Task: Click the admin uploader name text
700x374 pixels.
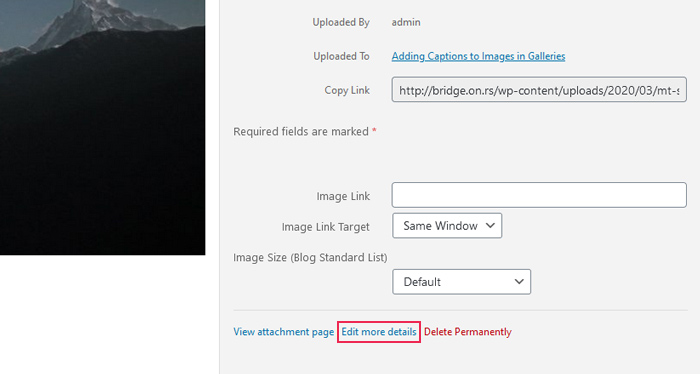Action: (x=406, y=22)
